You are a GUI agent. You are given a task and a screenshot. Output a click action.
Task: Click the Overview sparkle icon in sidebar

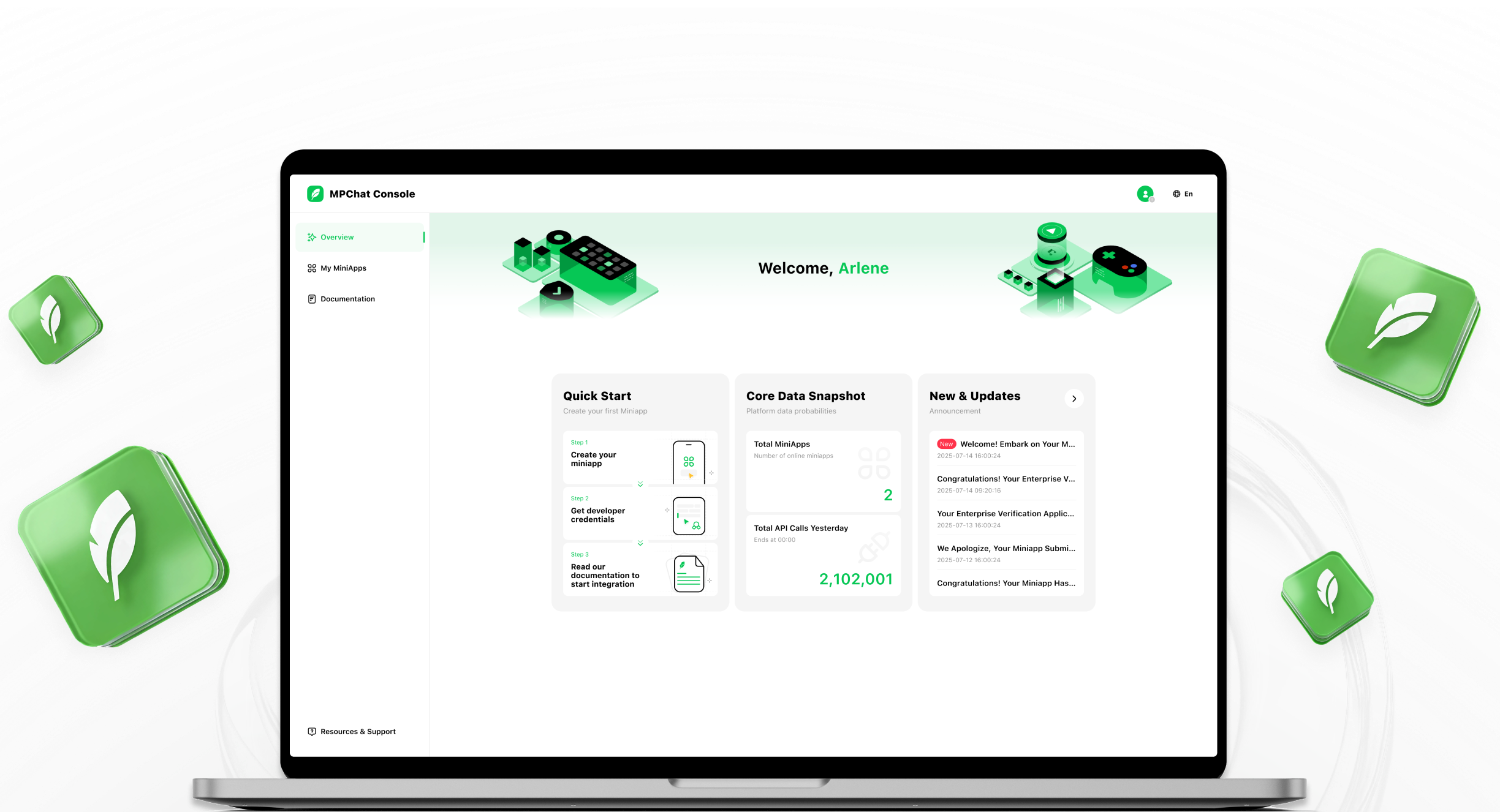point(312,238)
